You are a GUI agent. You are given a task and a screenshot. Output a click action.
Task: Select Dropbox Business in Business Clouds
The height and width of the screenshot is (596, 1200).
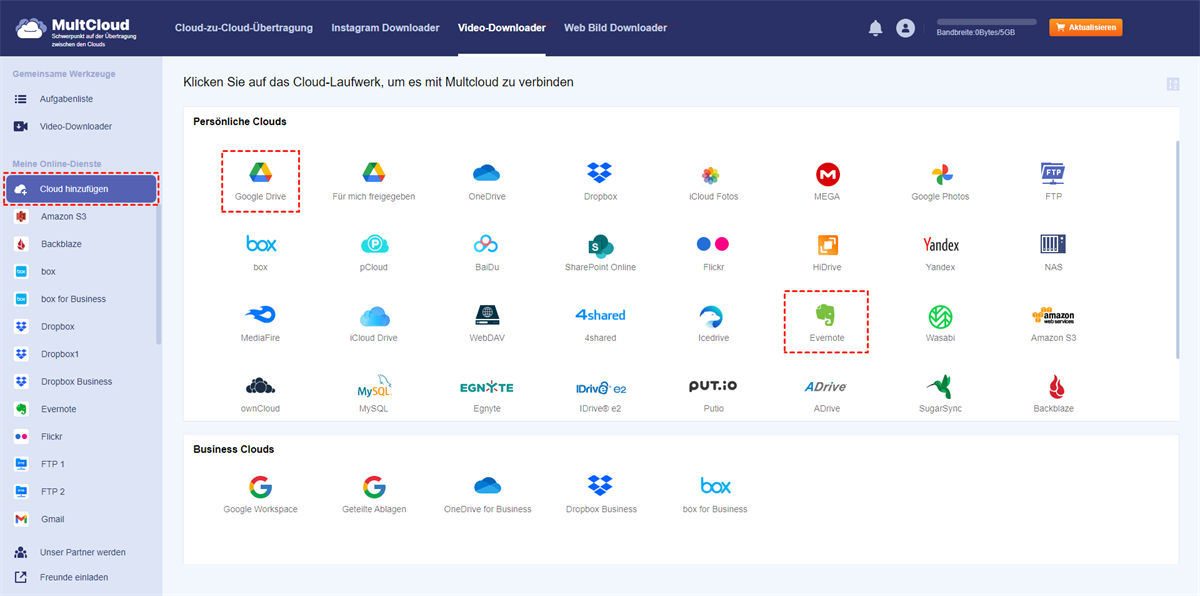click(600, 486)
